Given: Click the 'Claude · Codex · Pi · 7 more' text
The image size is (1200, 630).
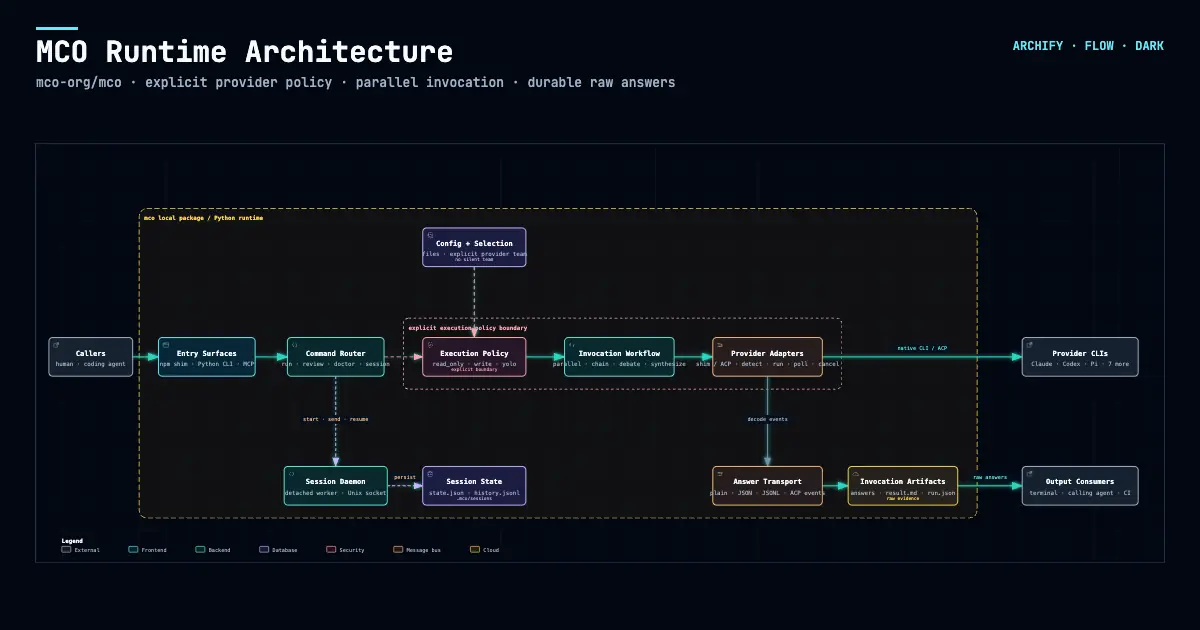Looking at the screenshot, I should (x=1080, y=364).
